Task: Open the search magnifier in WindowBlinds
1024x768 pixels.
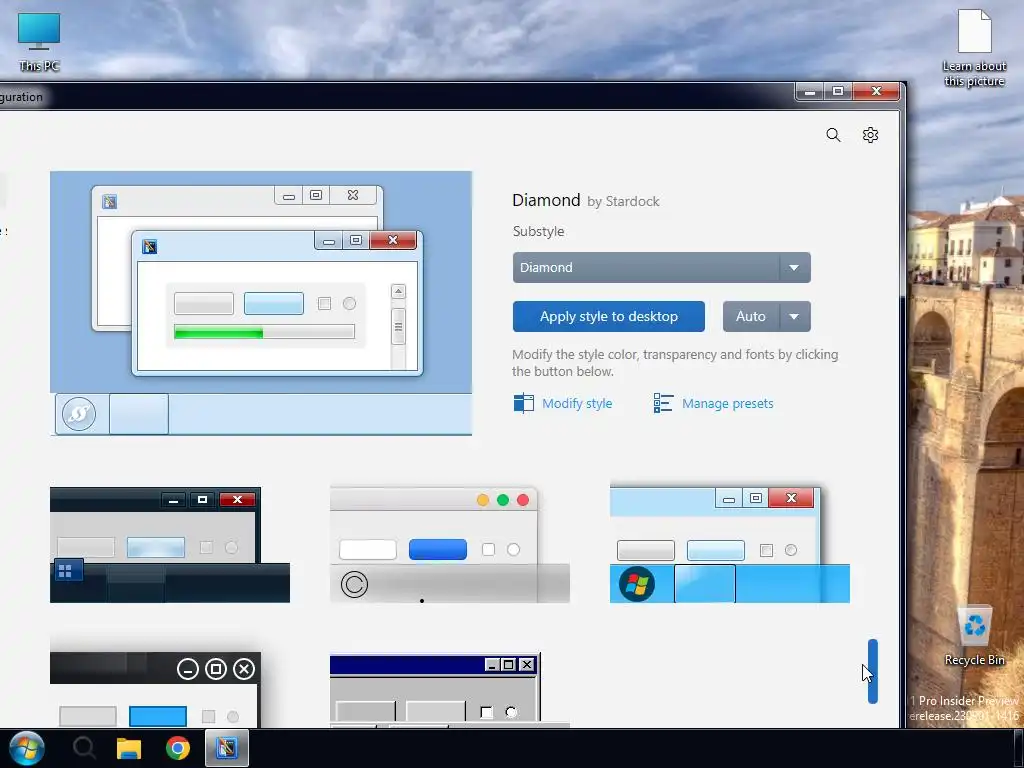Action: pyautogui.click(x=833, y=135)
